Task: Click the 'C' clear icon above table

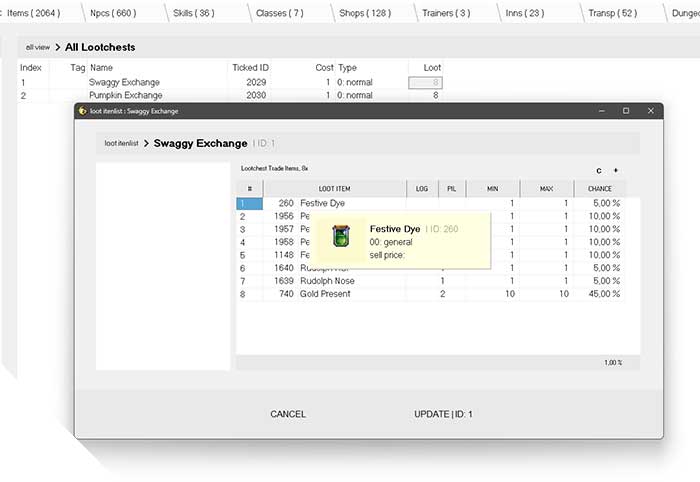Action: (599, 171)
